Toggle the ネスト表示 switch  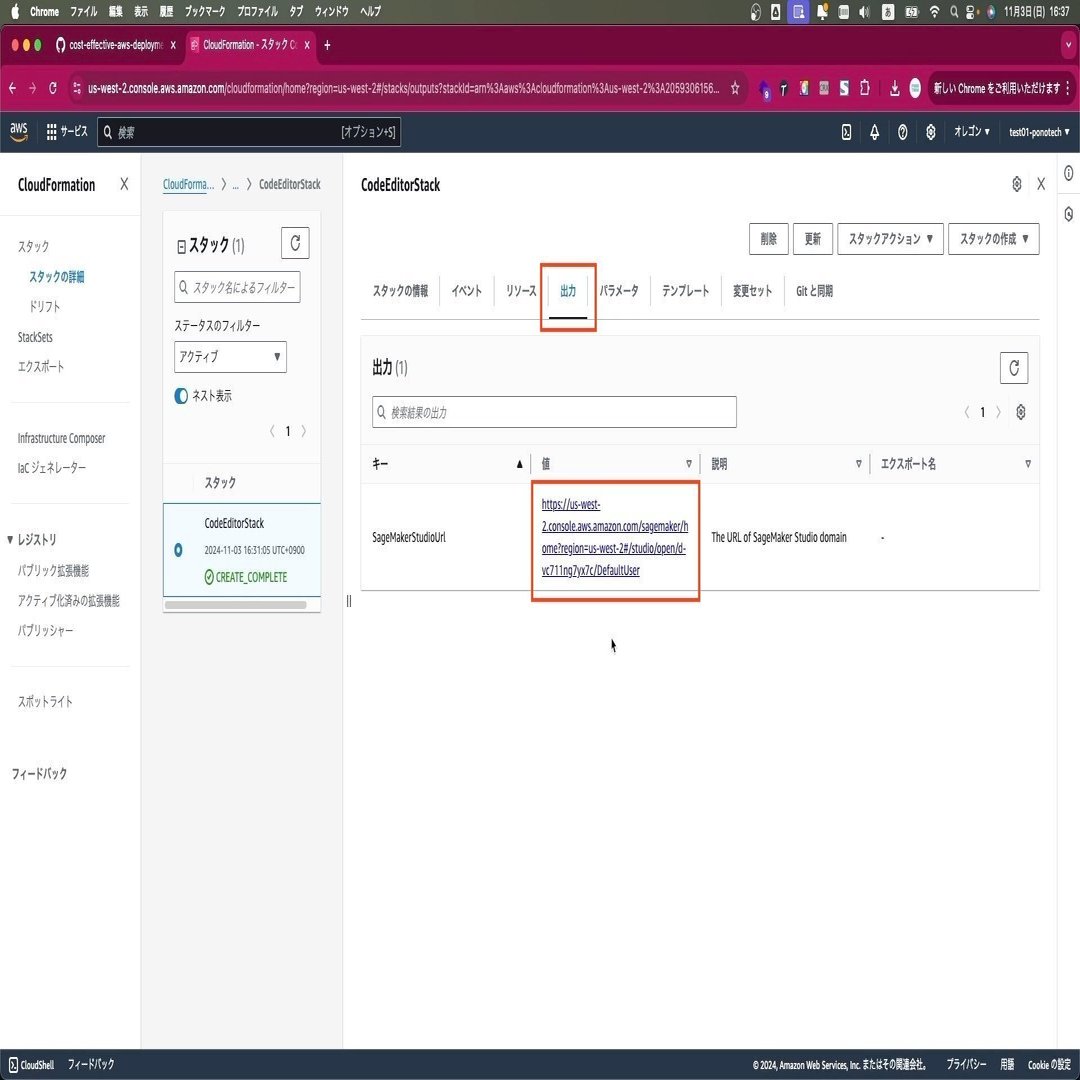coord(180,395)
